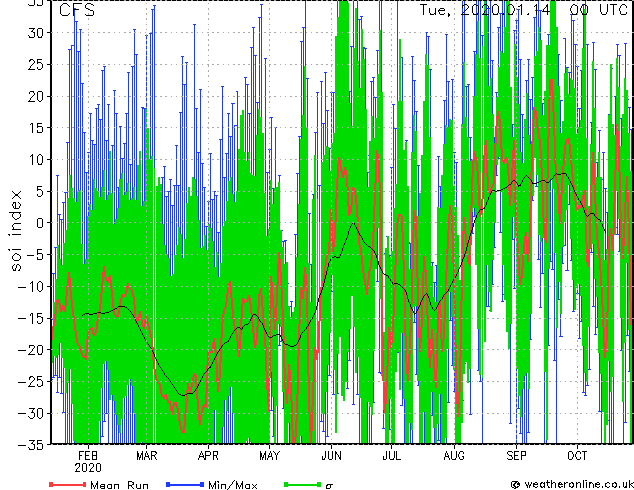Click the y-axis value 5

coord(40,191)
